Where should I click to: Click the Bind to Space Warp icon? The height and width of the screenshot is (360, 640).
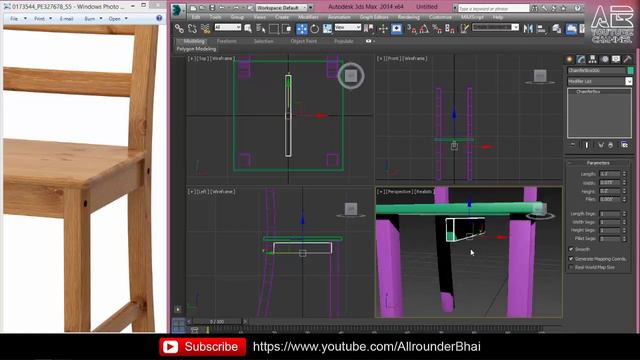(205, 29)
